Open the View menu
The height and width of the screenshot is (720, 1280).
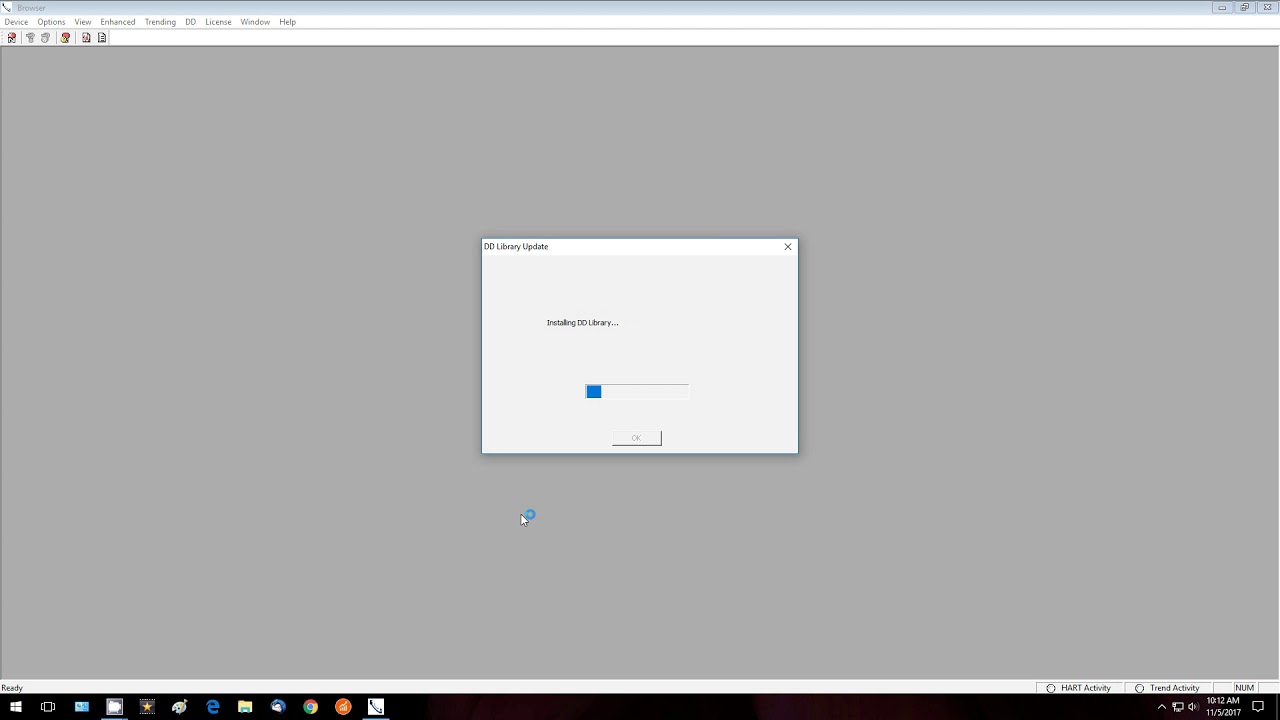click(x=83, y=22)
